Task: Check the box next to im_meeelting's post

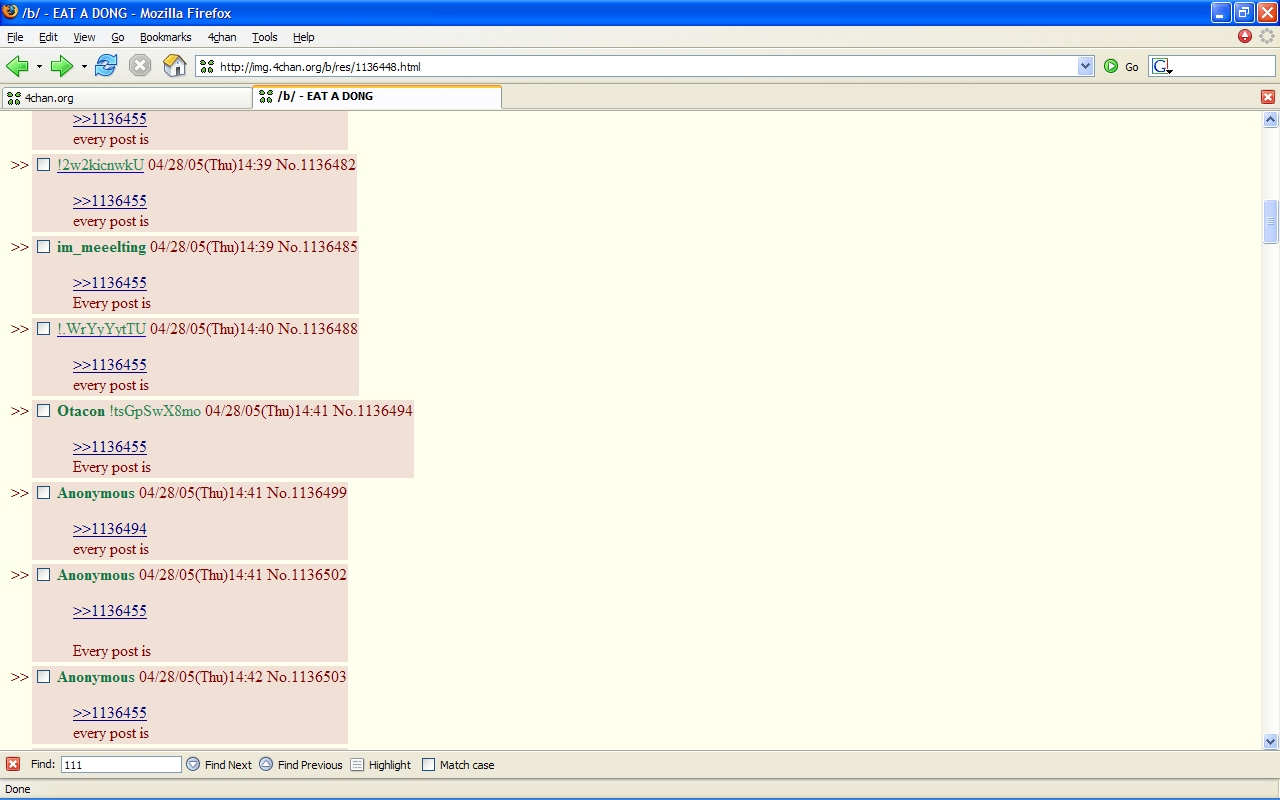Action: 44,247
